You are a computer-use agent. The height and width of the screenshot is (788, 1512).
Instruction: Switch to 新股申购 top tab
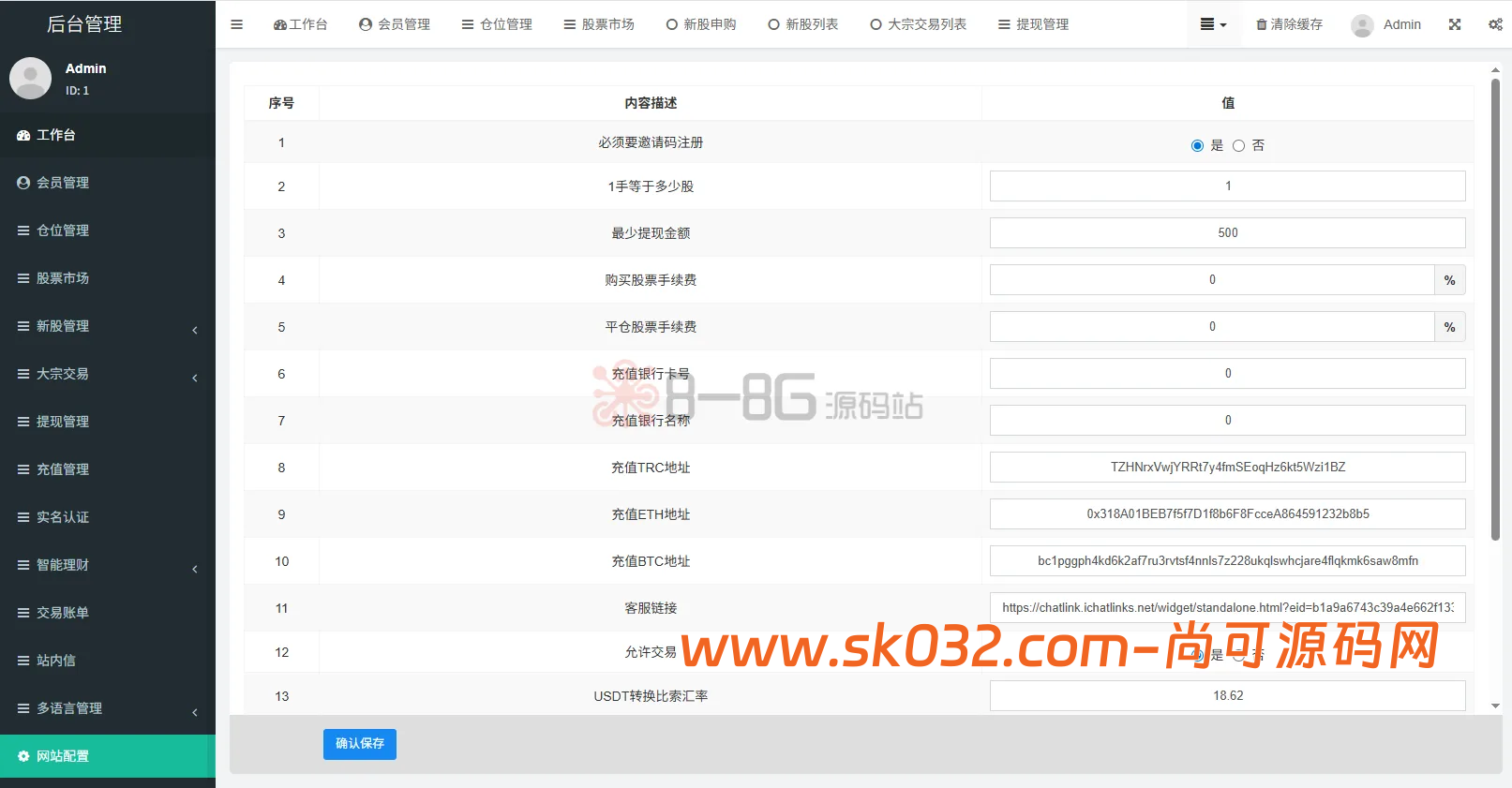[701, 24]
